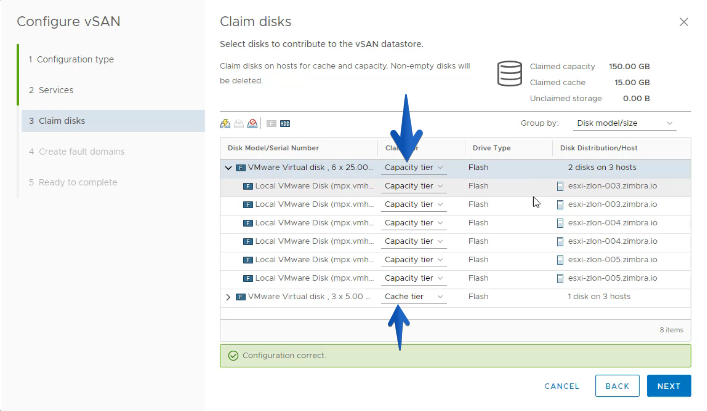Click the Disk Model/Serial Number column header
707x411 pixels.
click(273, 148)
